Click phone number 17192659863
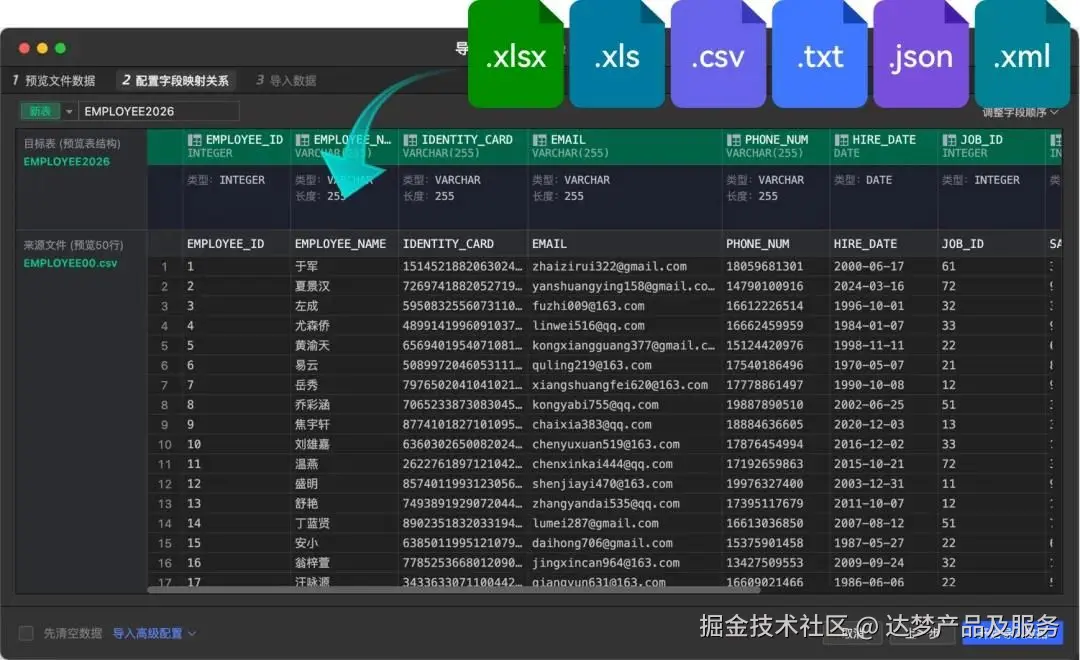Screen dimensions: 1080x660 [x=765, y=464]
